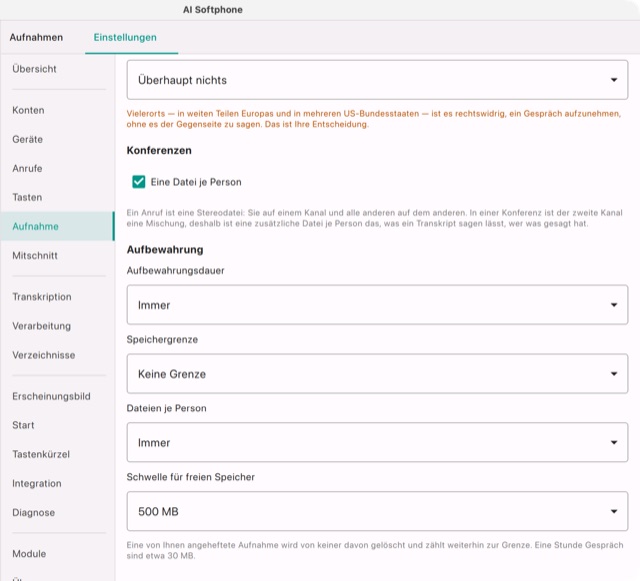
Task: Select Integration in the sidebar
Action: [57, 483]
